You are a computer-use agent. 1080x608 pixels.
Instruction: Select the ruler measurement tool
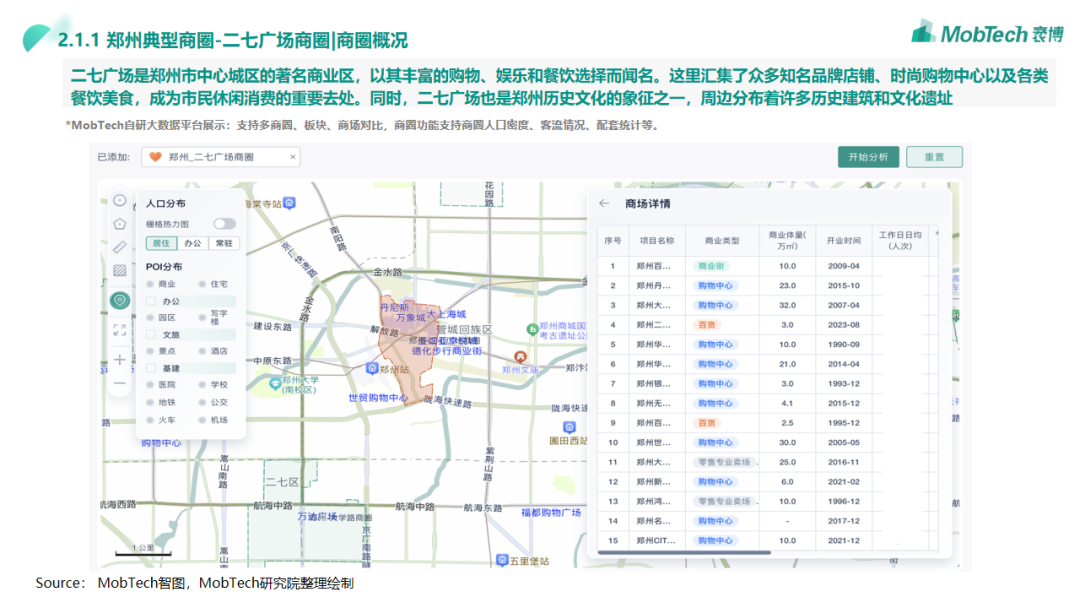click(x=119, y=247)
